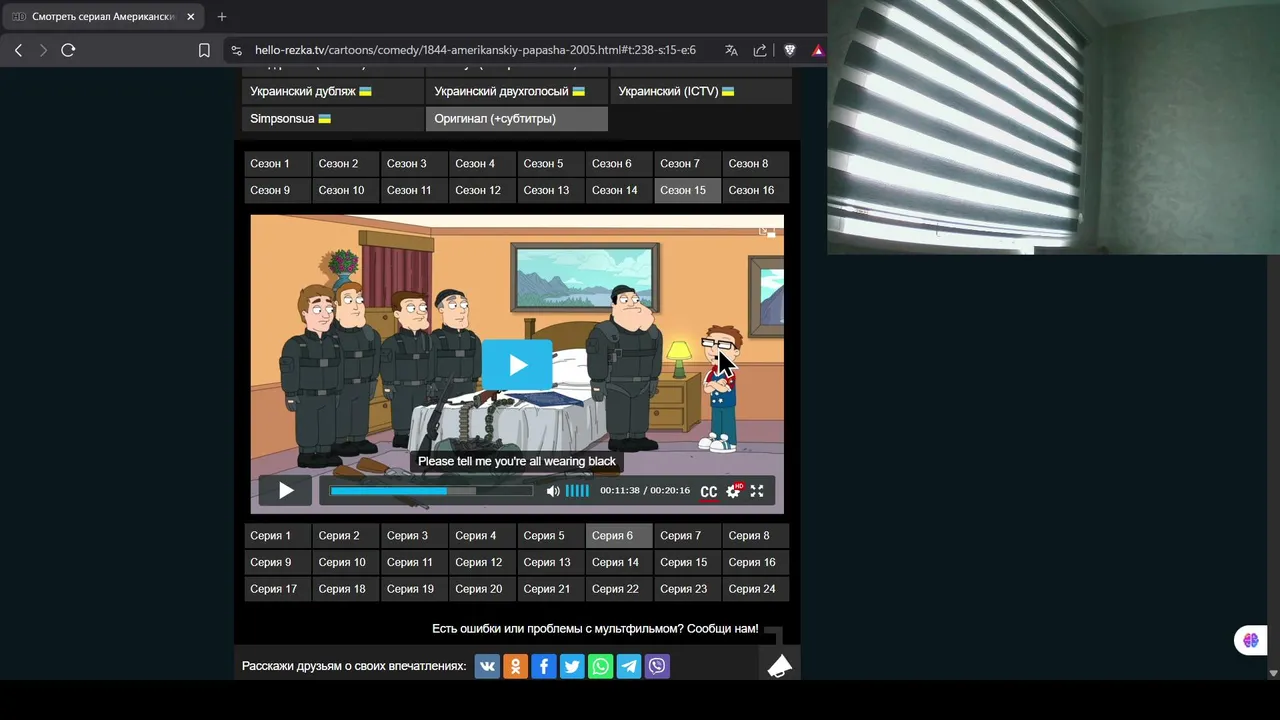Bookmark this page with the bookmark icon

pos(204,50)
